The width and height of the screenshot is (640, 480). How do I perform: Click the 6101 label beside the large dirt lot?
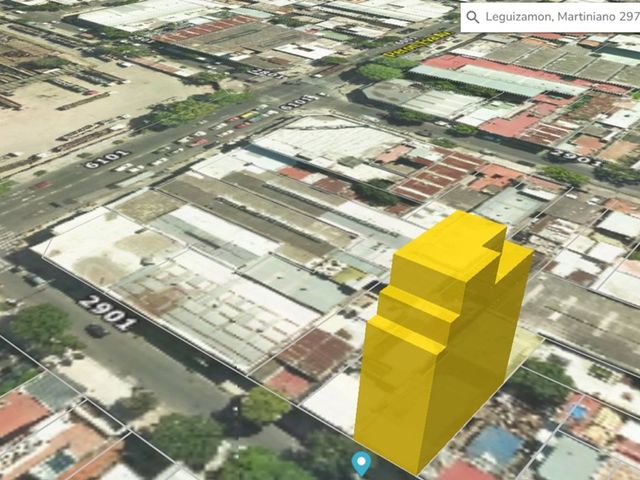pos(107,159)
